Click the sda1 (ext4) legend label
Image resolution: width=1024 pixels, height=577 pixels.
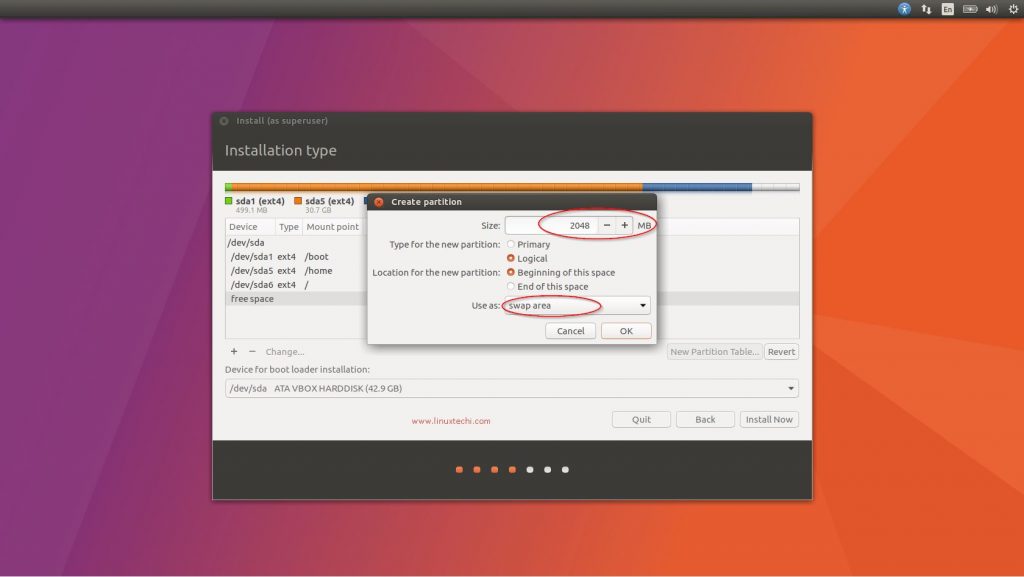coord(260,201)
